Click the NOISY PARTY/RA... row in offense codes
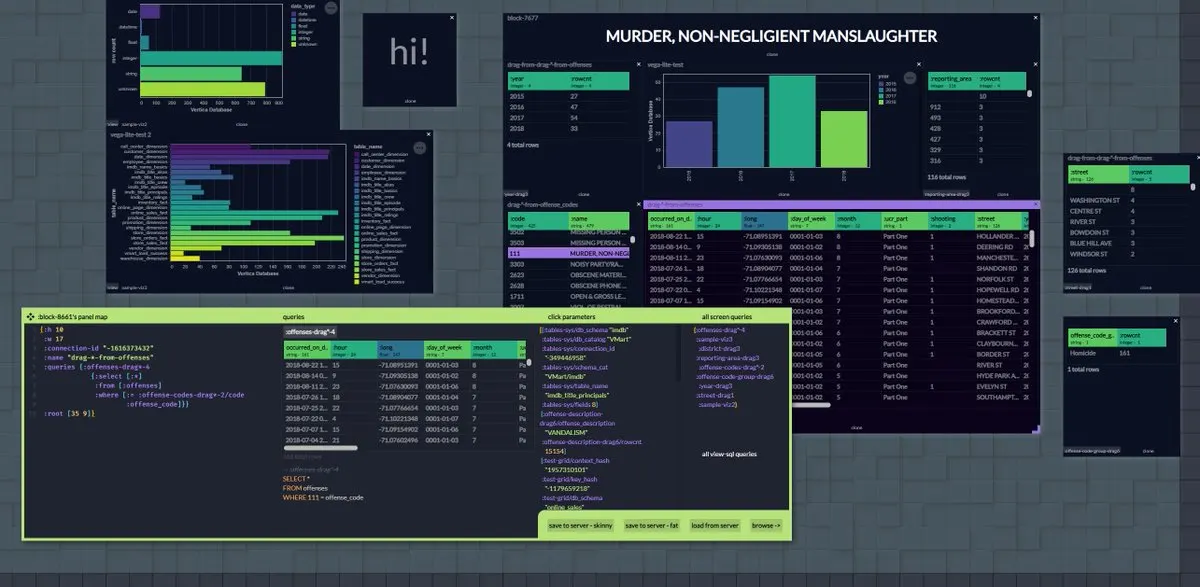Image resolution: width=1200 pixels, height=587 pixels. coord(568,264)
